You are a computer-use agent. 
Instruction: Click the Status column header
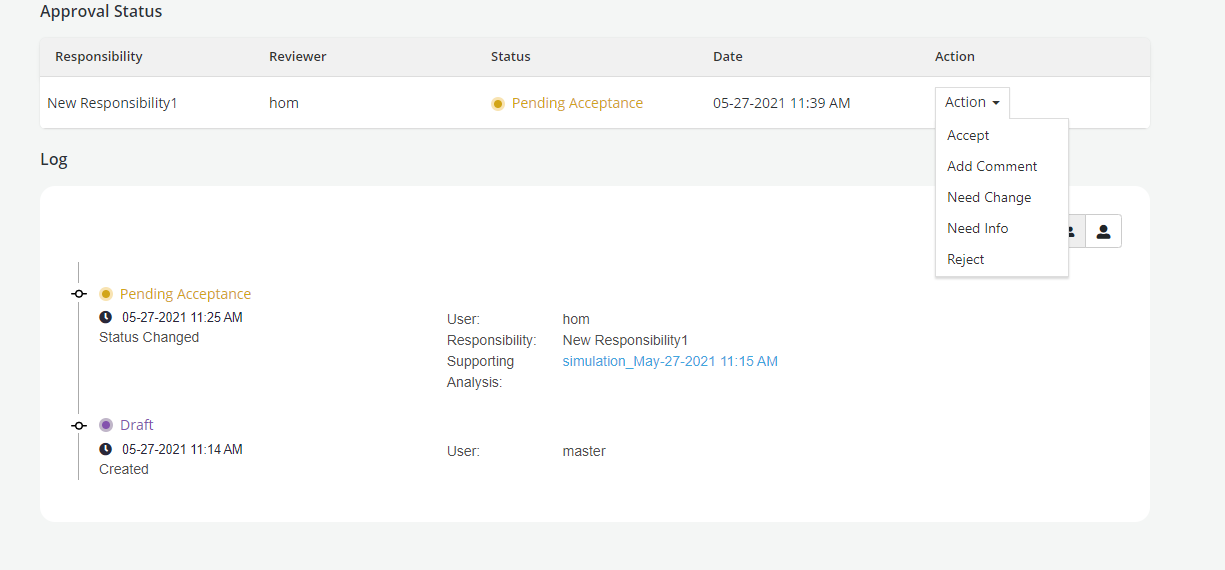pos(510,57)
